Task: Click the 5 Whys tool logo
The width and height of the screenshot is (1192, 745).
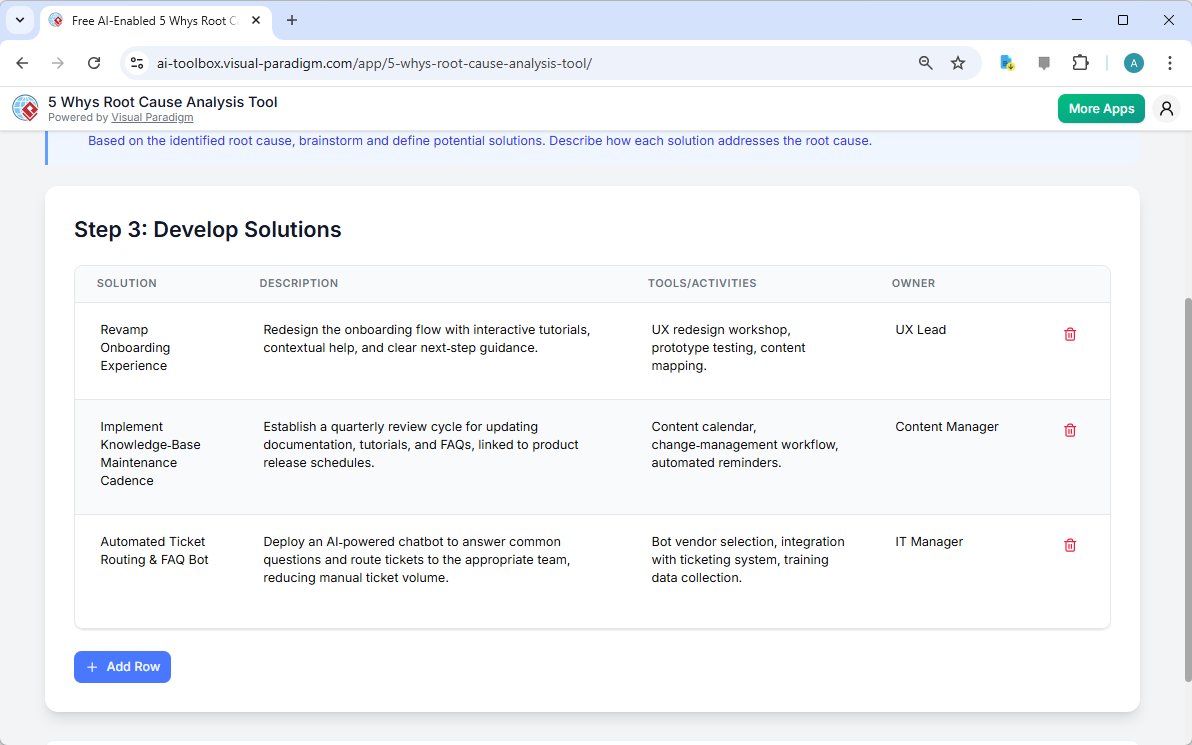Action: coord(25,108)
